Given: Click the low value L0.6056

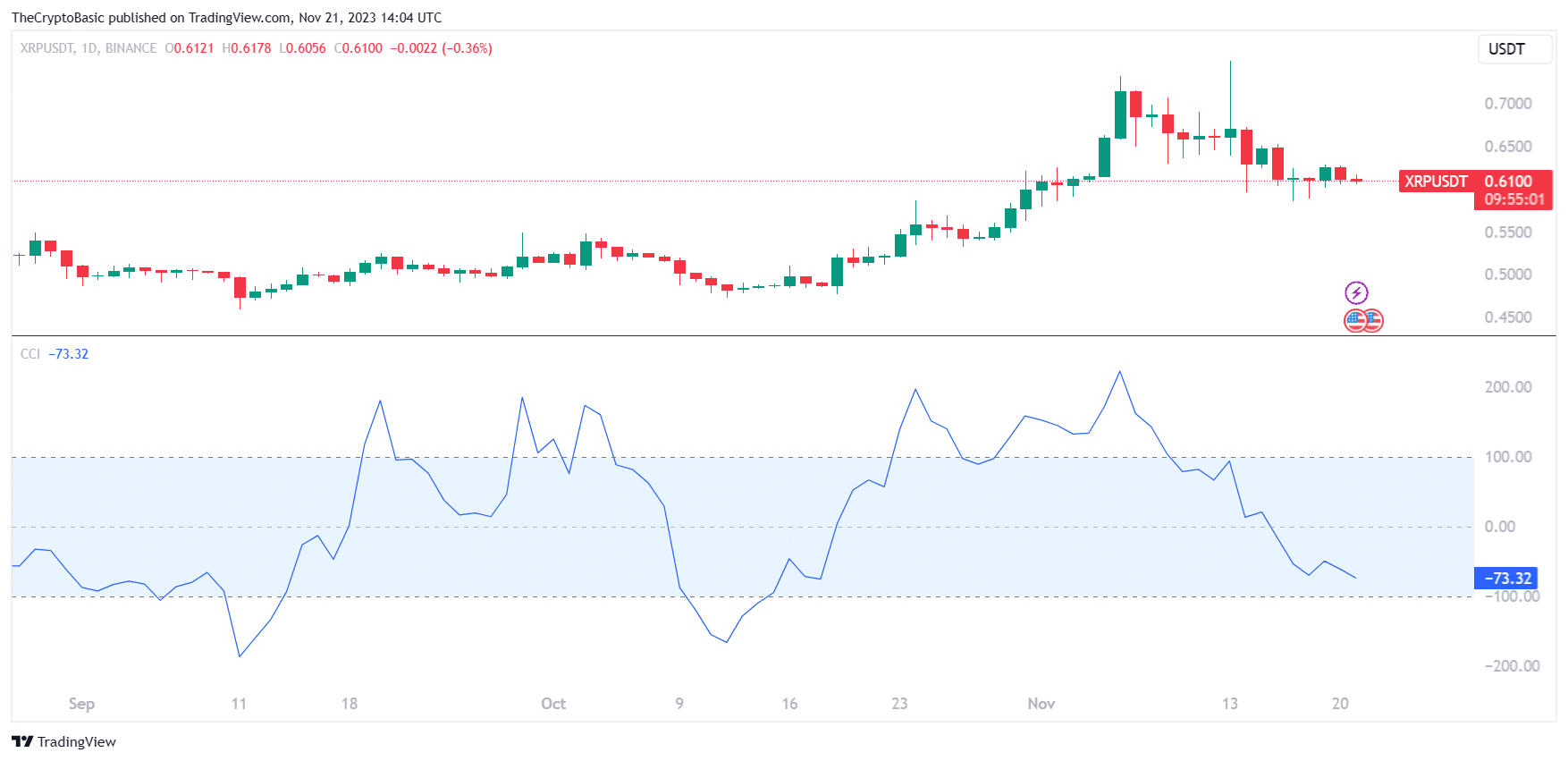Looking at the screenshot, I should (x=303, y=48).
